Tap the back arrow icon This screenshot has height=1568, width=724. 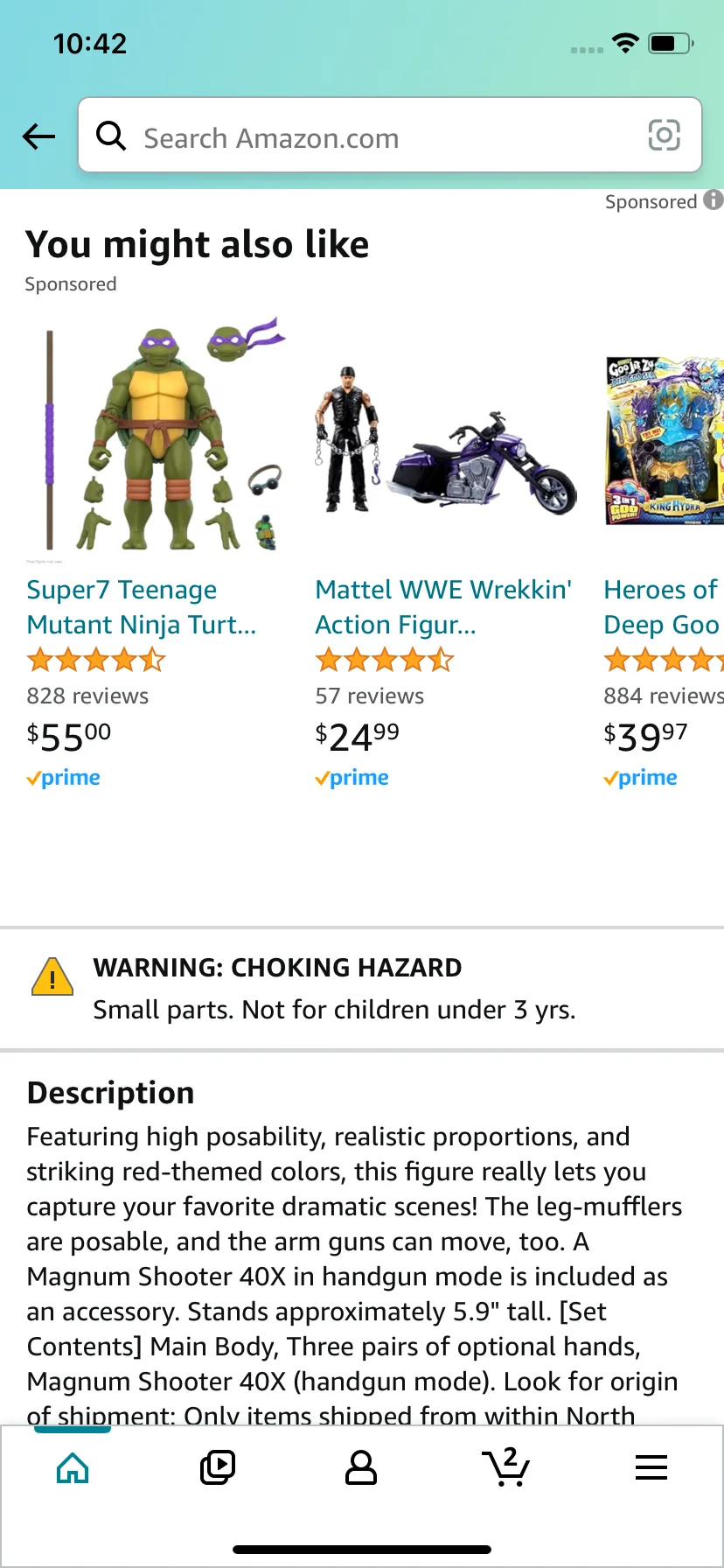(x=38, y=136)
